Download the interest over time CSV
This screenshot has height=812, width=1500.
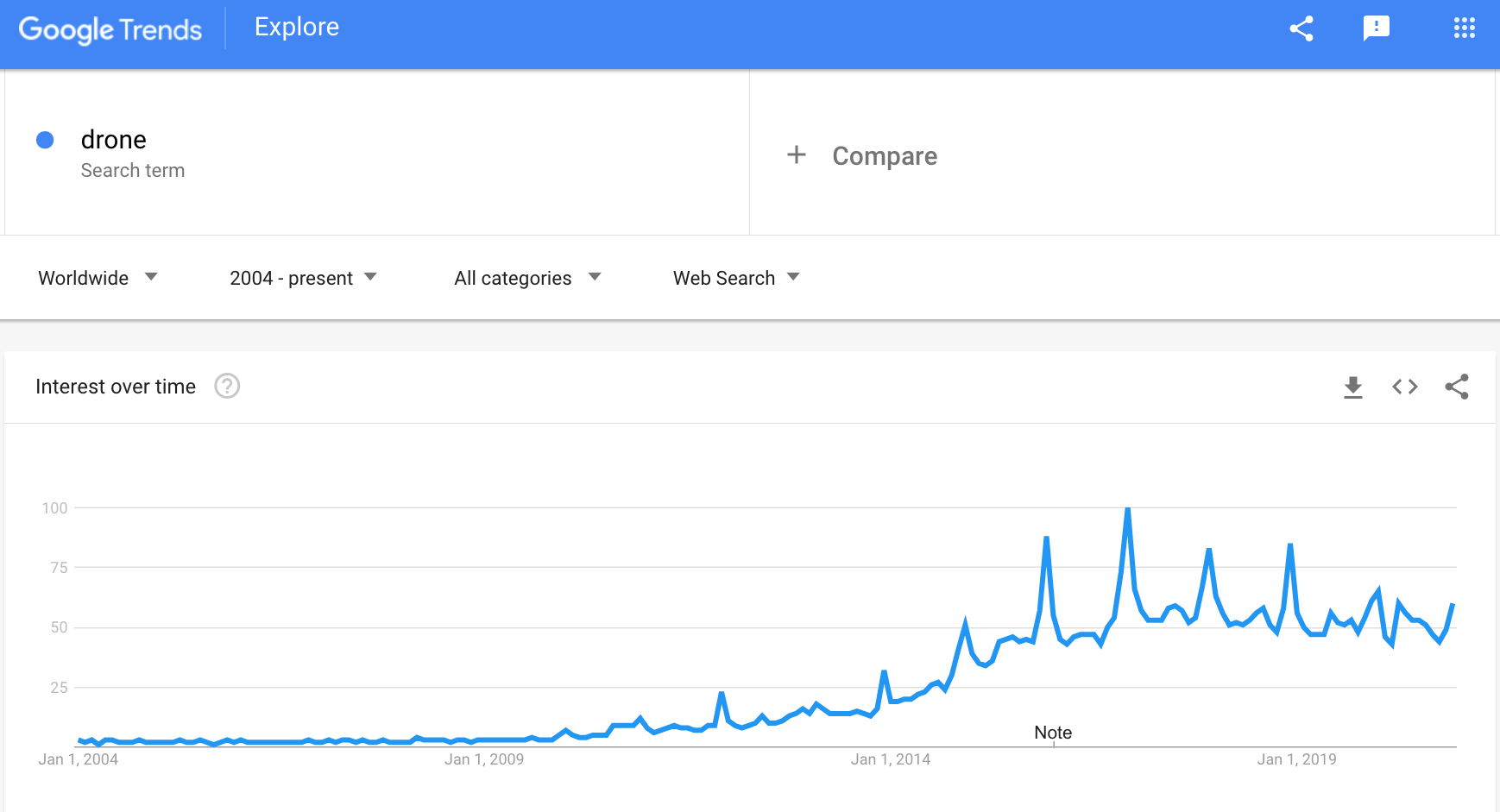point(1353,387)
